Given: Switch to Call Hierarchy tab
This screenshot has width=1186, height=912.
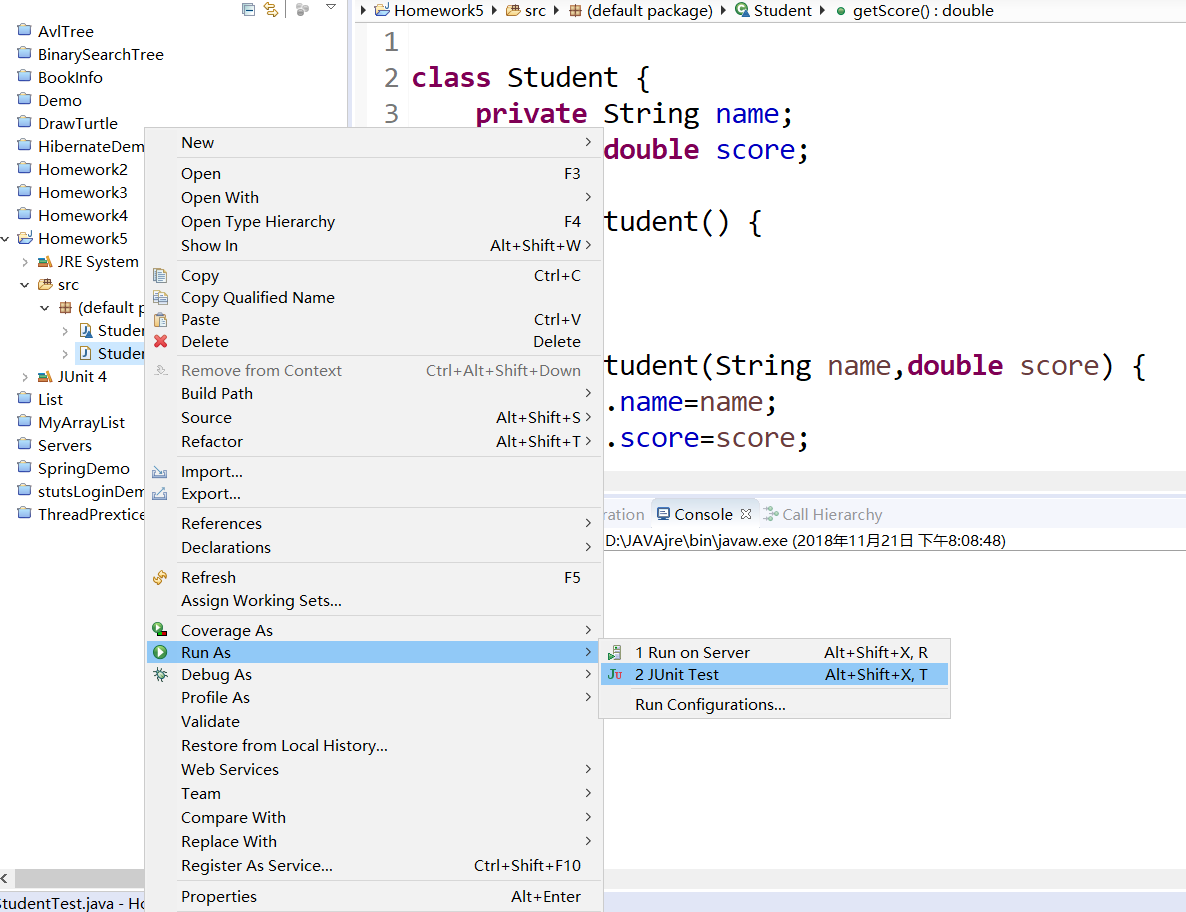Looking at the screenshot, I should pyautogui.click(x=823, y=515).
